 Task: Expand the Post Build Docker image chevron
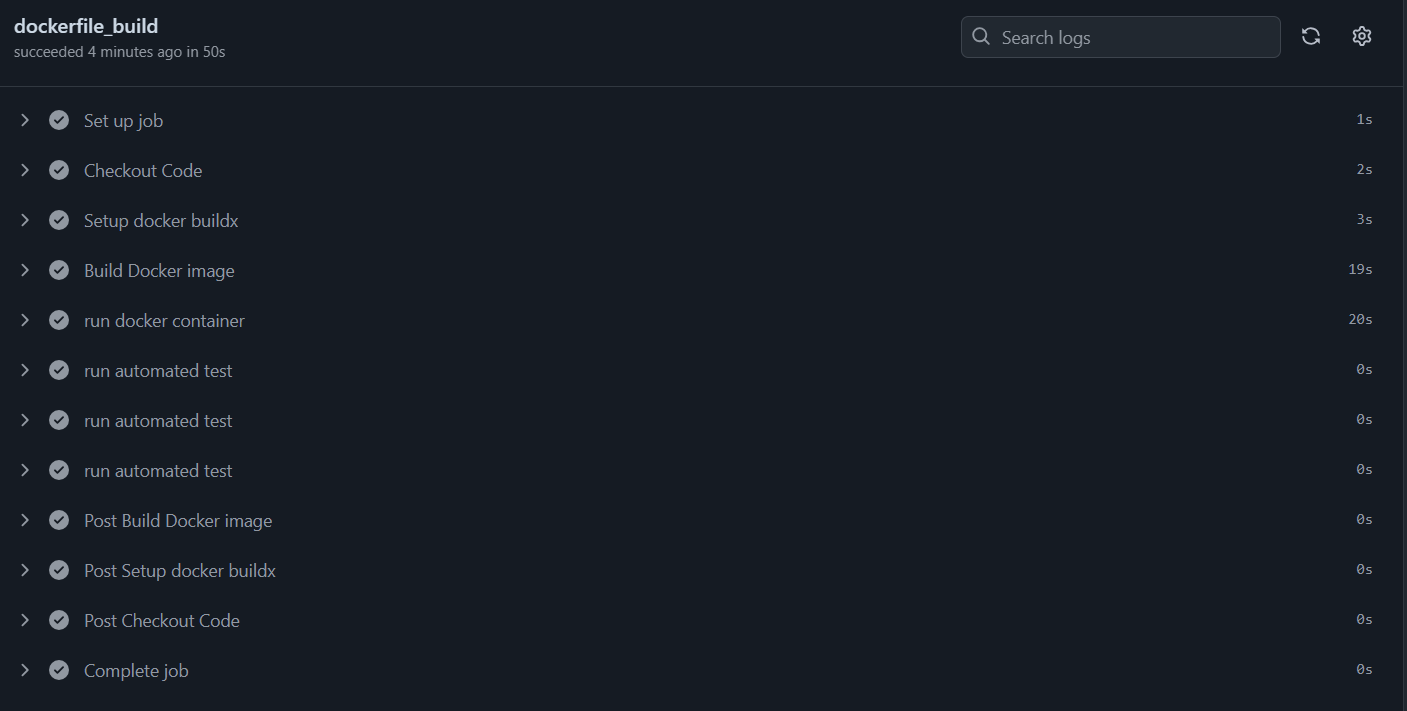pyautogui.click(x=25, y=520)
